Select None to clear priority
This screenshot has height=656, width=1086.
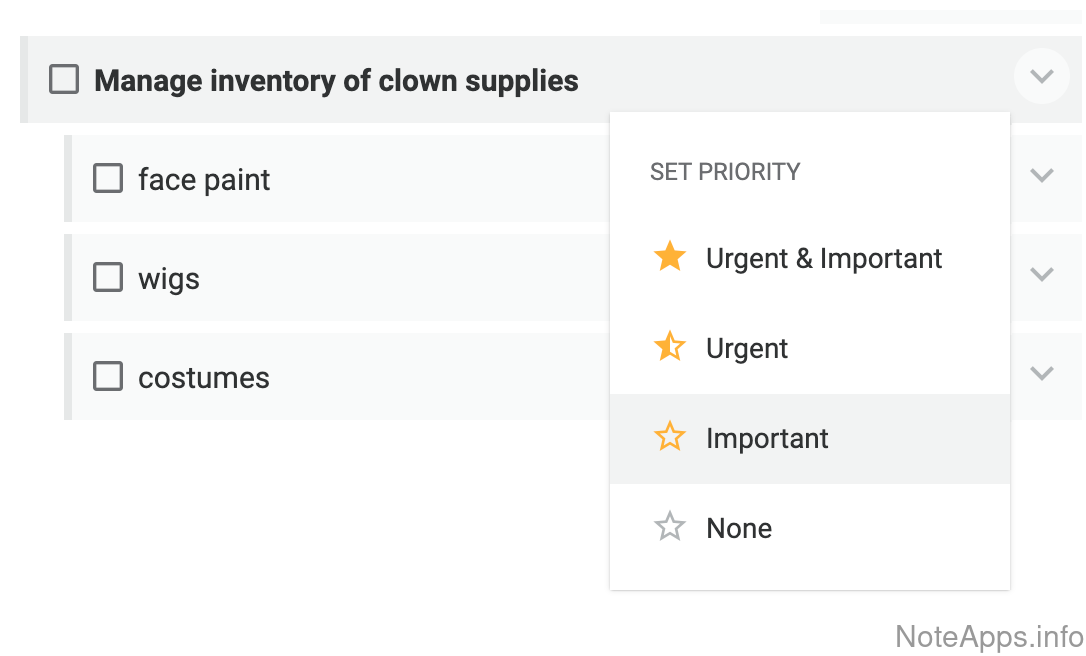(x=739, y=528)
